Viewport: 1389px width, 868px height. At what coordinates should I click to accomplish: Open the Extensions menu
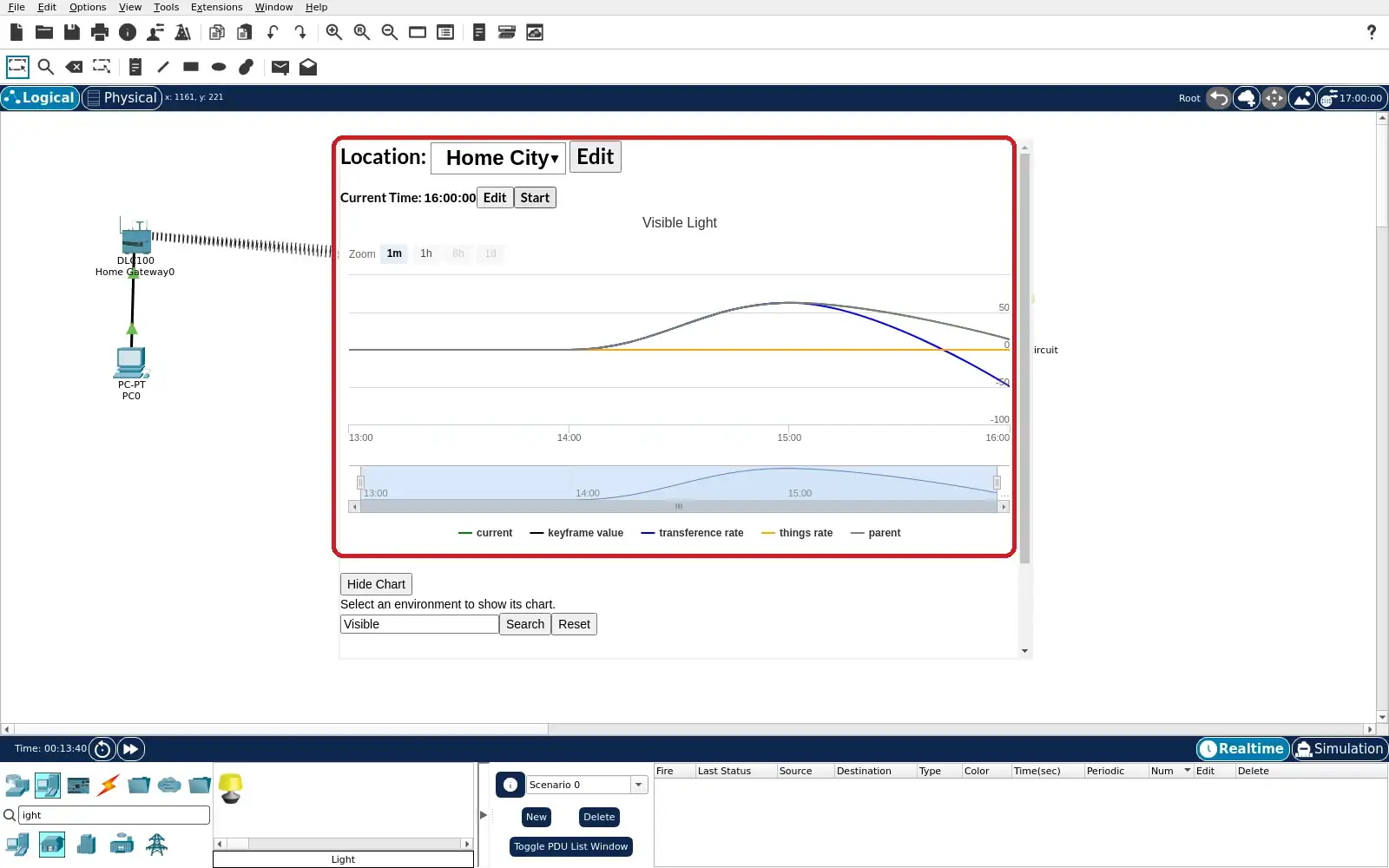coord(216,7)
